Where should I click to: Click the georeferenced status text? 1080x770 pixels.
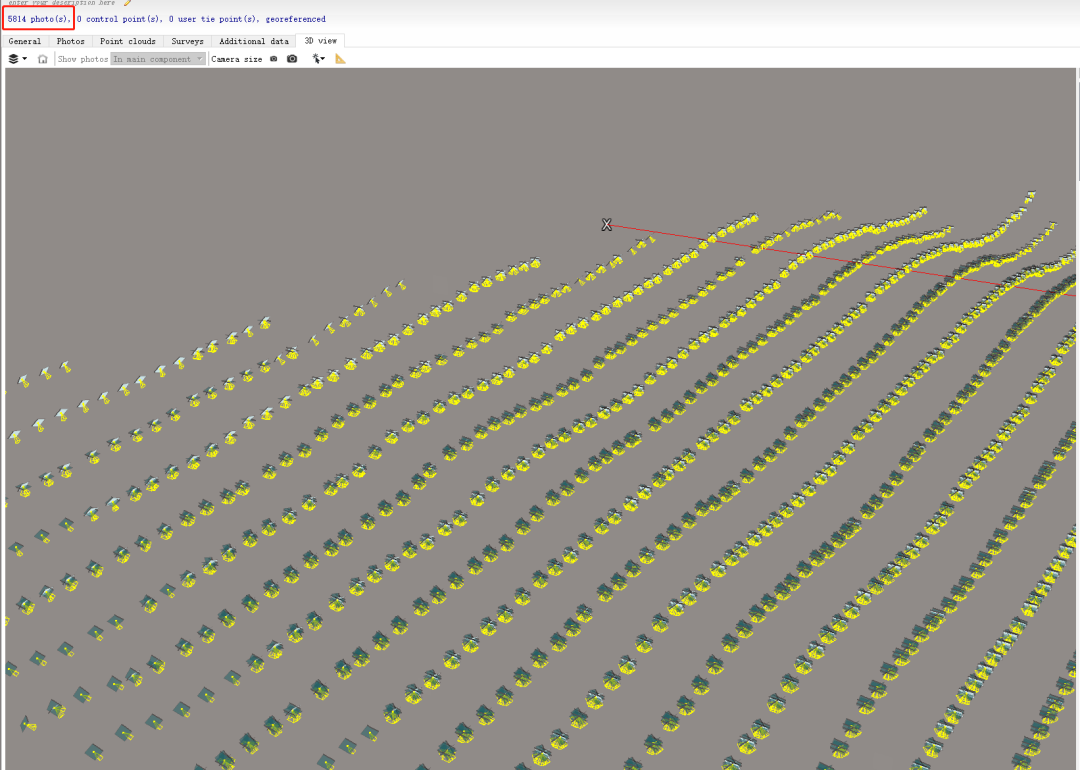(295, 19)
